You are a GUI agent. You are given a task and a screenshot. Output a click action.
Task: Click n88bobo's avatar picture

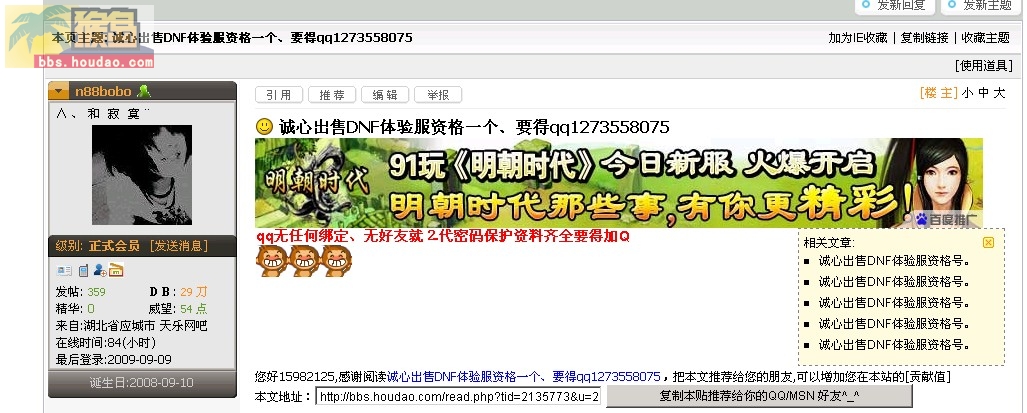coord(142,175)
